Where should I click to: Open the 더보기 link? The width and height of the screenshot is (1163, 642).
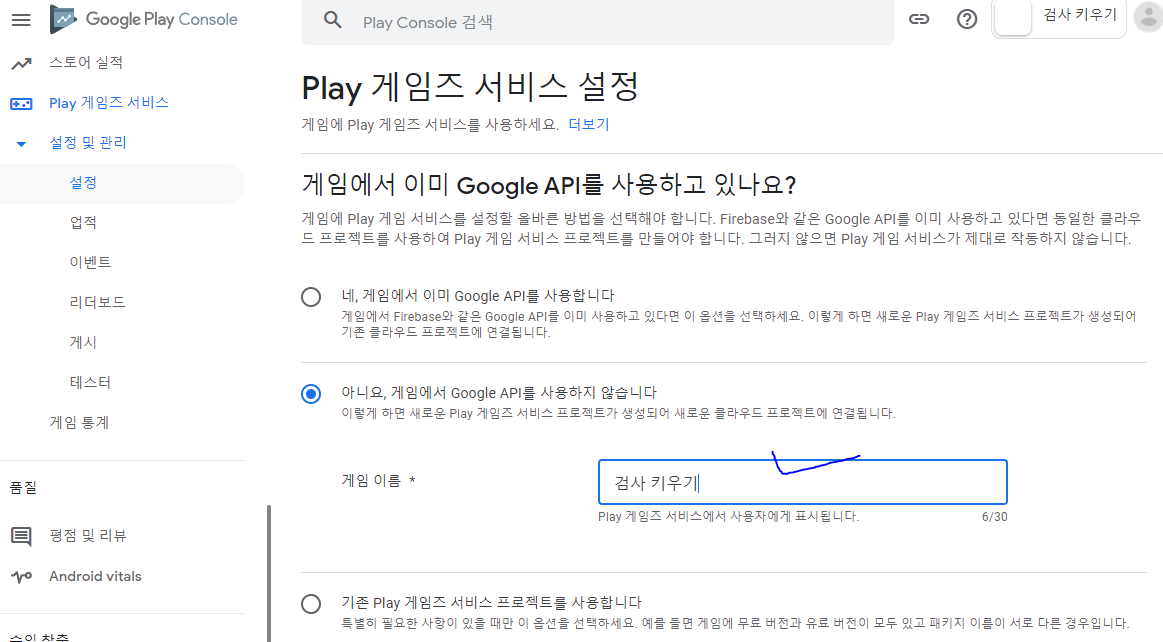(589, 125)
